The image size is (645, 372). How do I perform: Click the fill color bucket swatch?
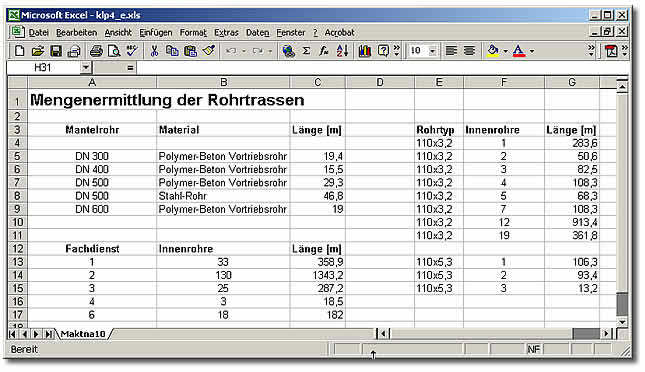click(x=493, y=51)
